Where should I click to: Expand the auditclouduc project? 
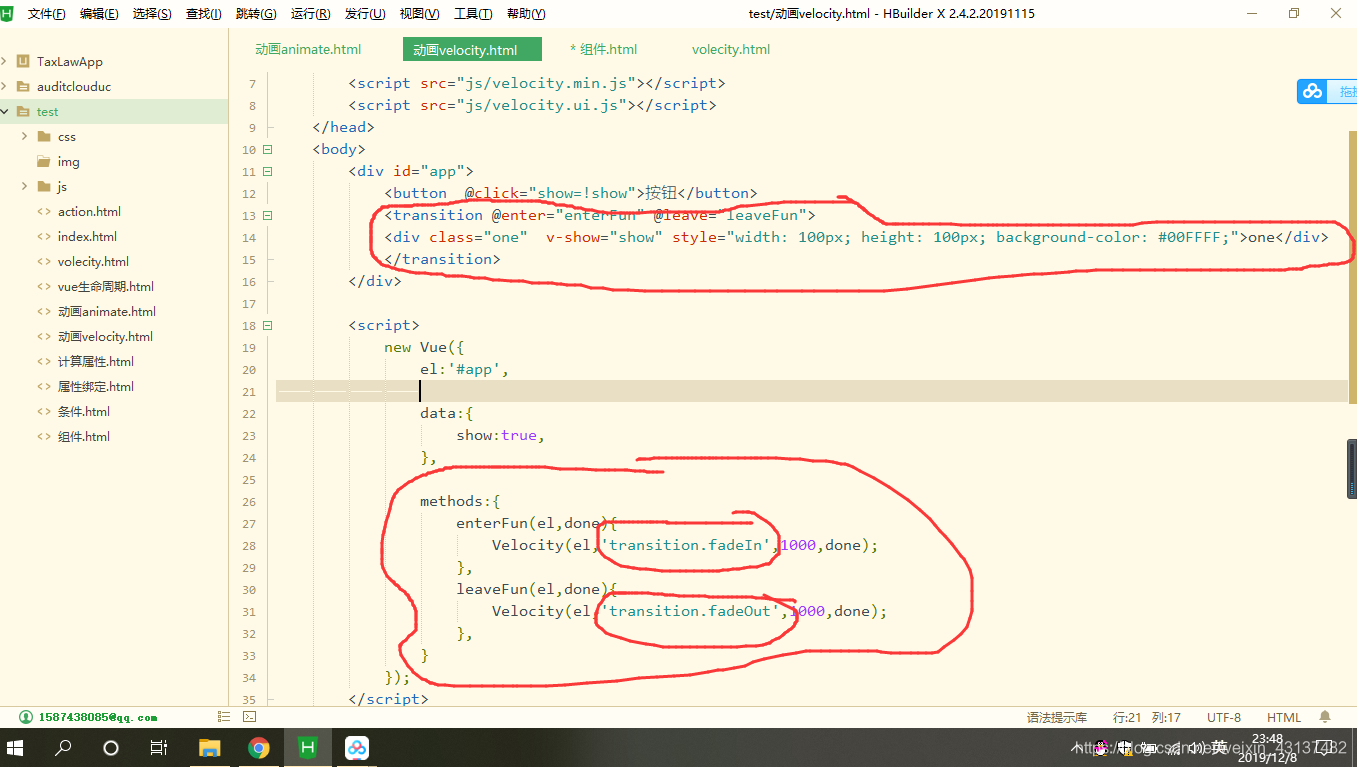(x=5, y=87)
